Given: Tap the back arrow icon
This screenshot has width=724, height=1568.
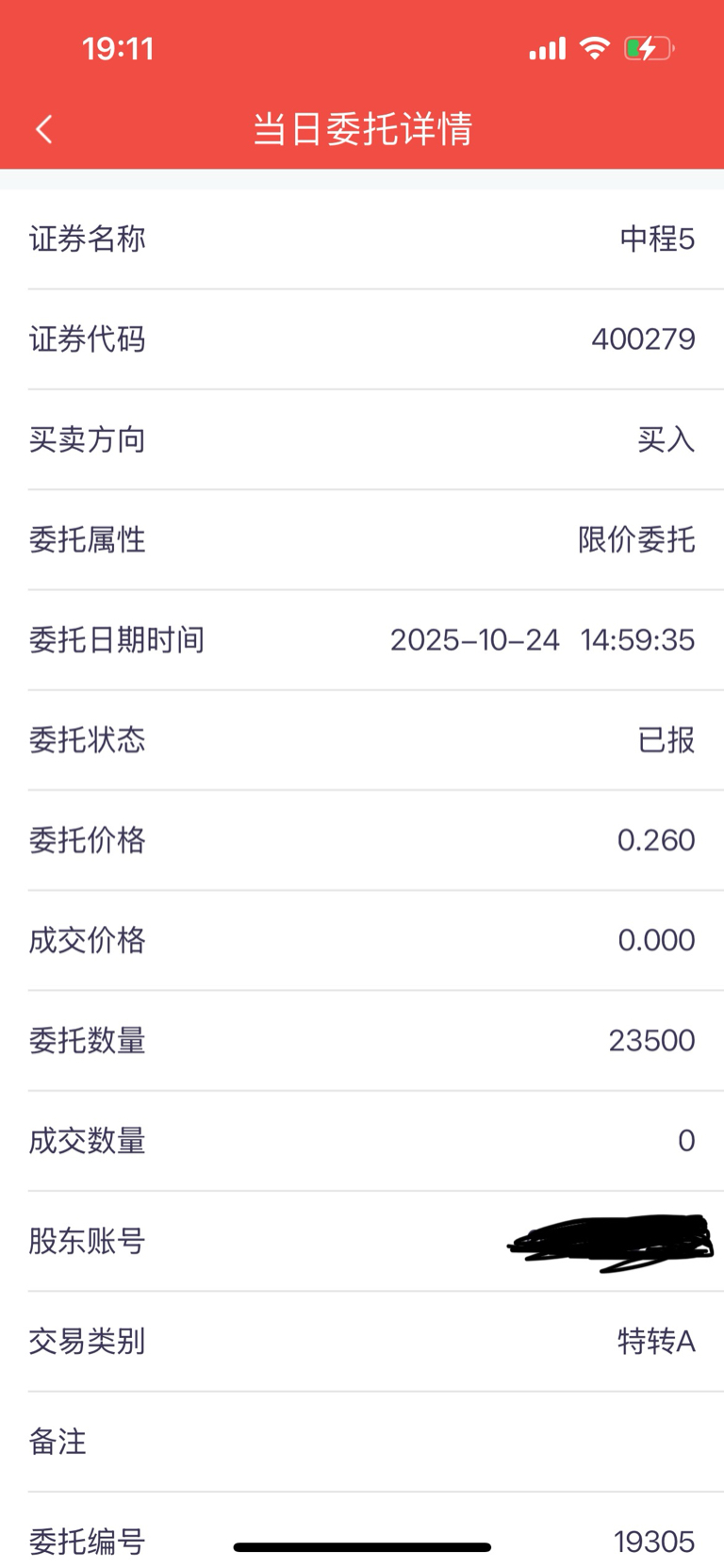Looking at the screenshot, I should coord(43,129).
